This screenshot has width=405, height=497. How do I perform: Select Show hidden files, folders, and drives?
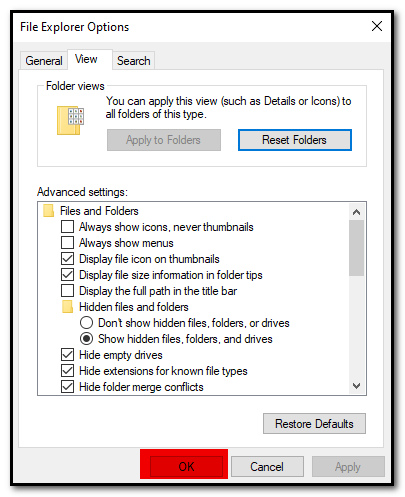pyautogui.click(x=86, y=339)
